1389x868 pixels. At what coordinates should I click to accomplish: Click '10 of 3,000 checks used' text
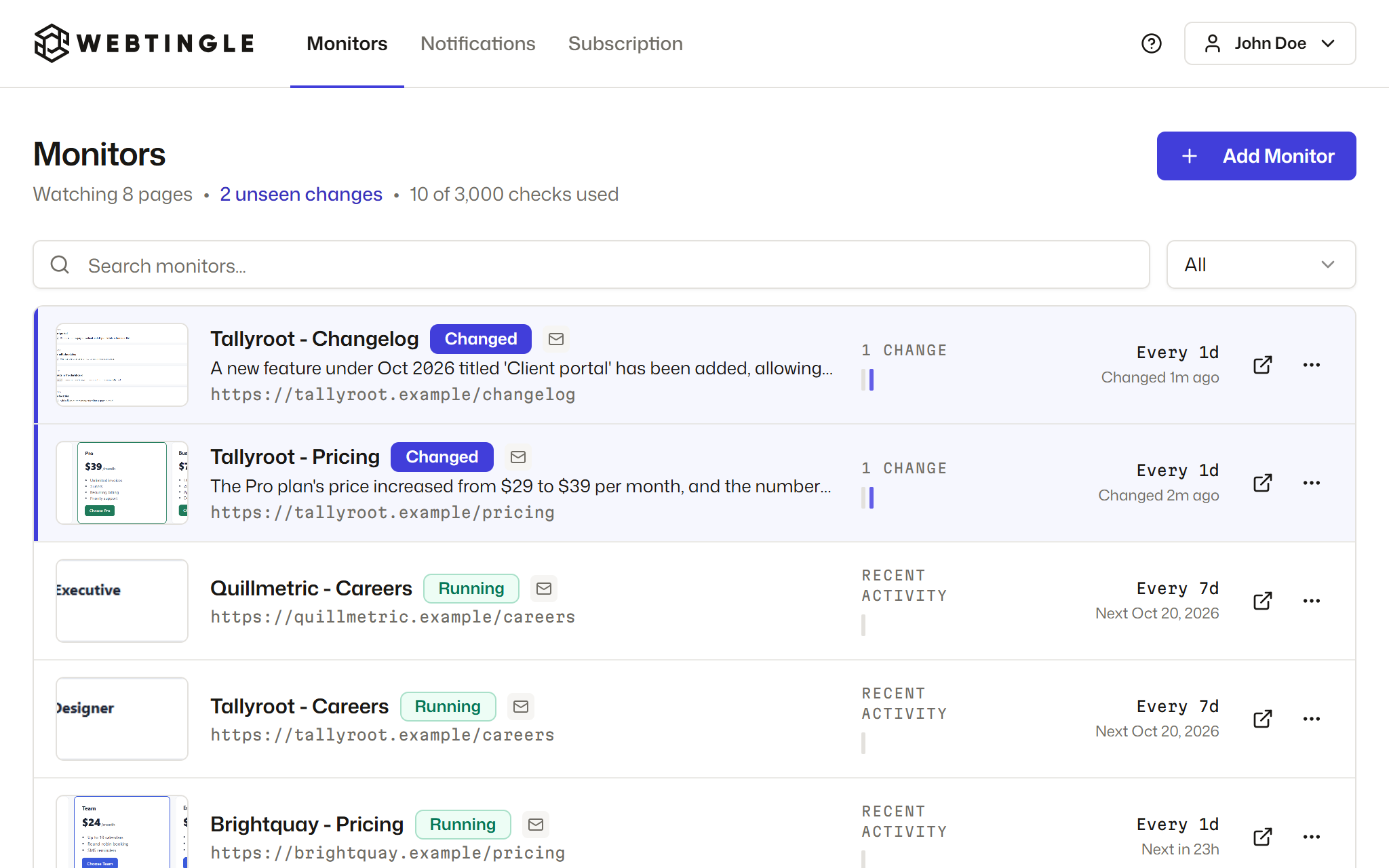point(514,195)
